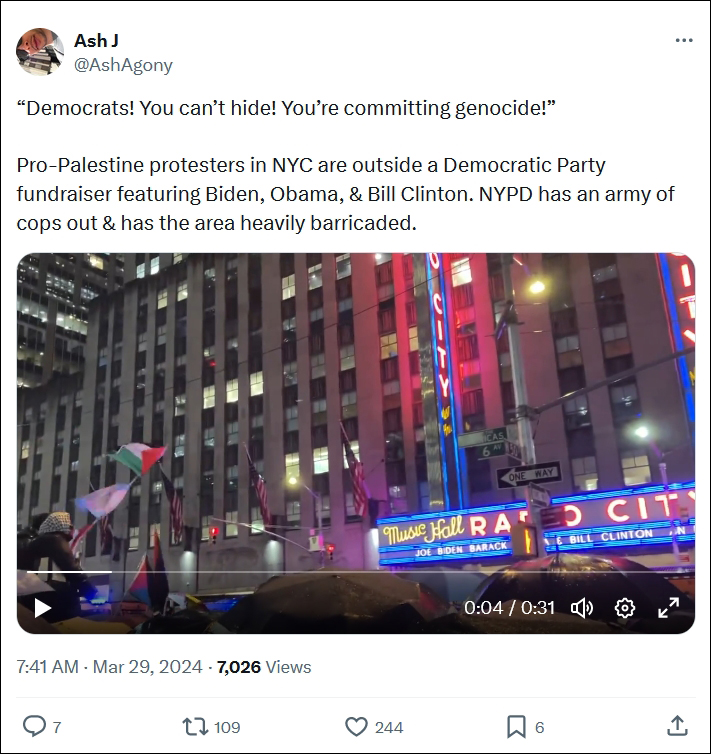Click the 244 likes count
Screen dimensions: 711x754
click(x=389, y=727)
